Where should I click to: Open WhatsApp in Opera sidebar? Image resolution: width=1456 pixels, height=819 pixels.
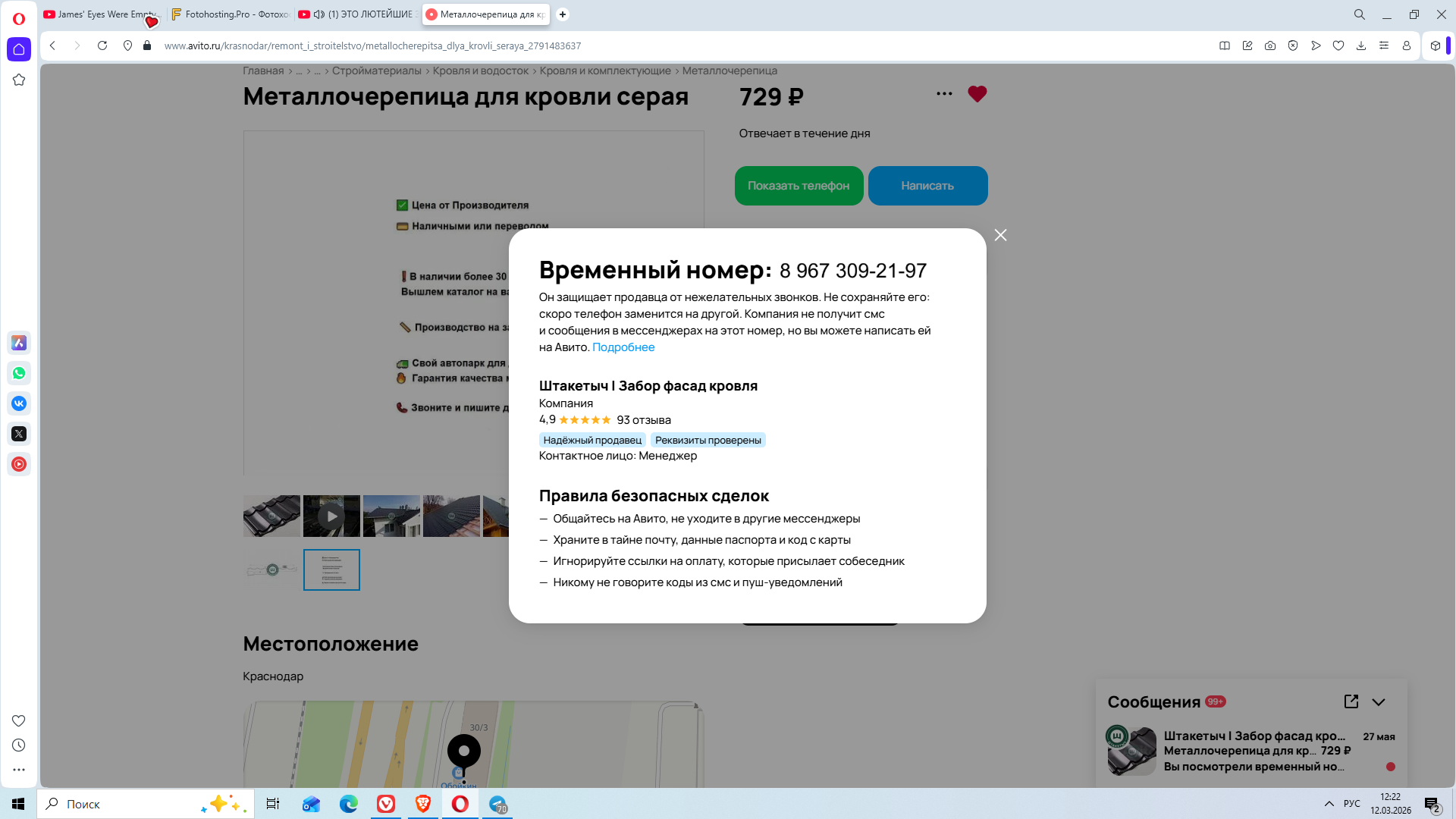19,373
